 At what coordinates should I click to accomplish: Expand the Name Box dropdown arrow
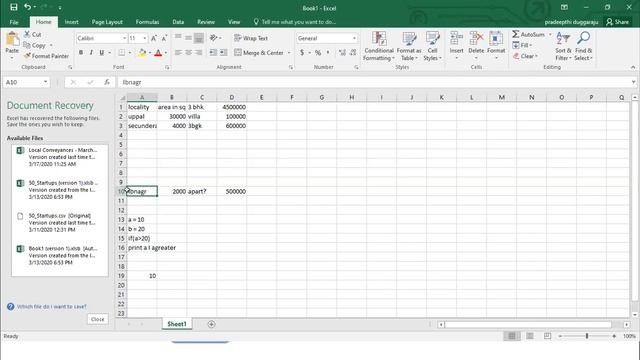[45, 82]
